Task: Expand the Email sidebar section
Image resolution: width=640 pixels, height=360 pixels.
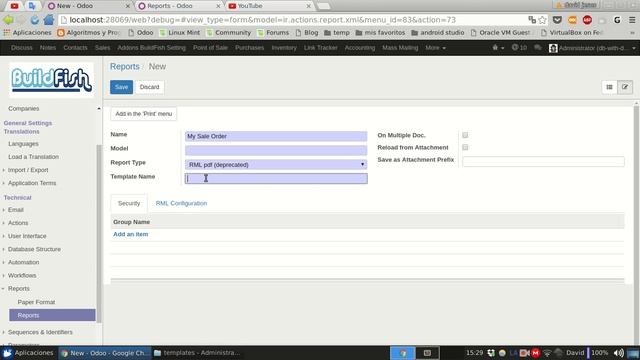Action: (16, 210)
